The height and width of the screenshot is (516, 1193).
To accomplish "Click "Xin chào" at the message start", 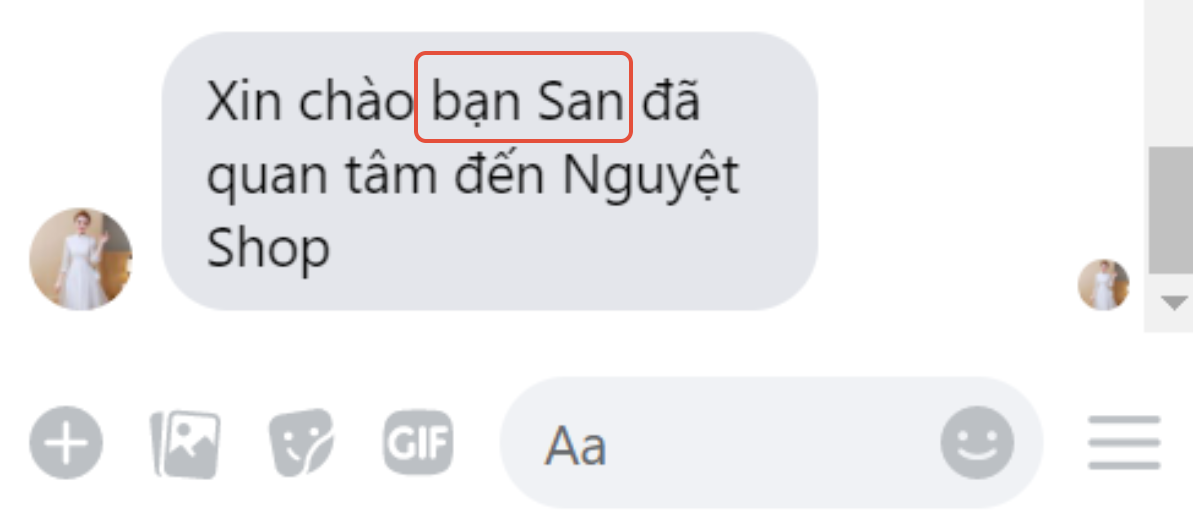I will coord(309,101).
